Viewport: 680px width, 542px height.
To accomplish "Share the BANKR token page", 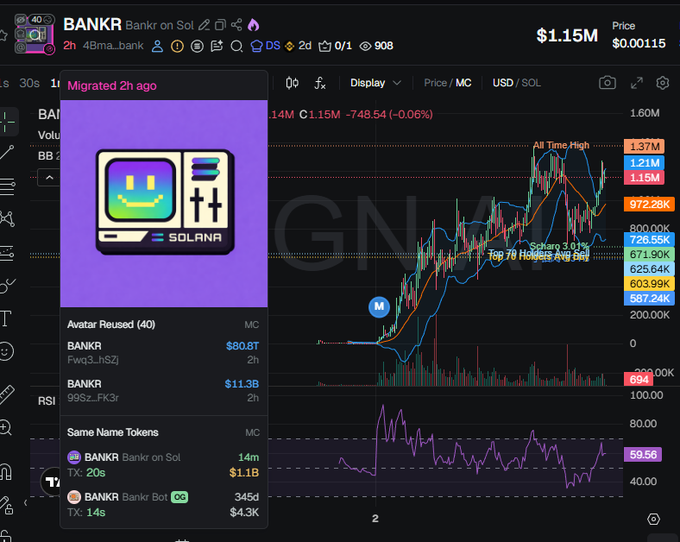I will coord(236,25).
